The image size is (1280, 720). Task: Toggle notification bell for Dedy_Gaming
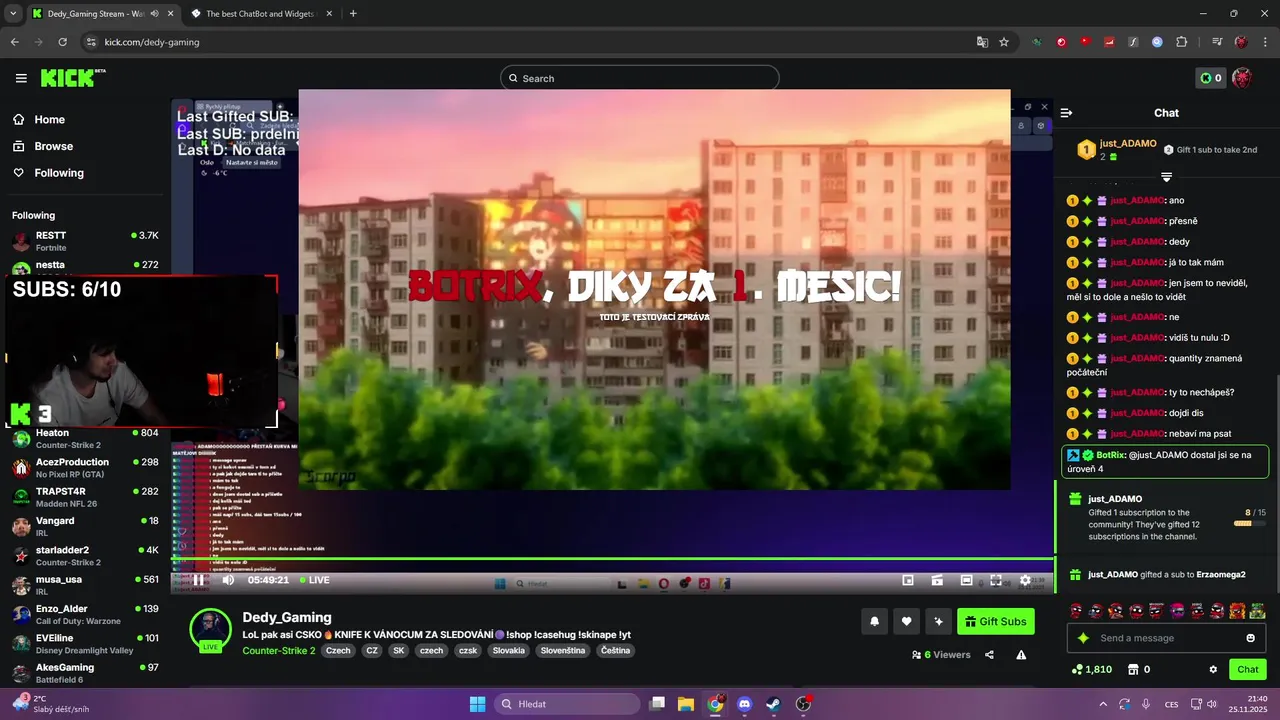874,621
